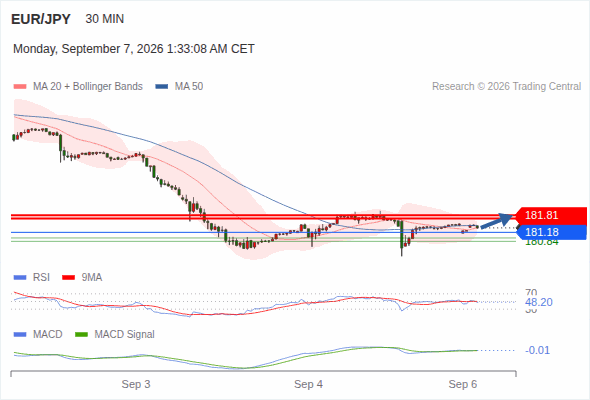This screenshot has height=400, width=590.
Task: Click the RSI value 48.20 label
Action: click(539, 302)
